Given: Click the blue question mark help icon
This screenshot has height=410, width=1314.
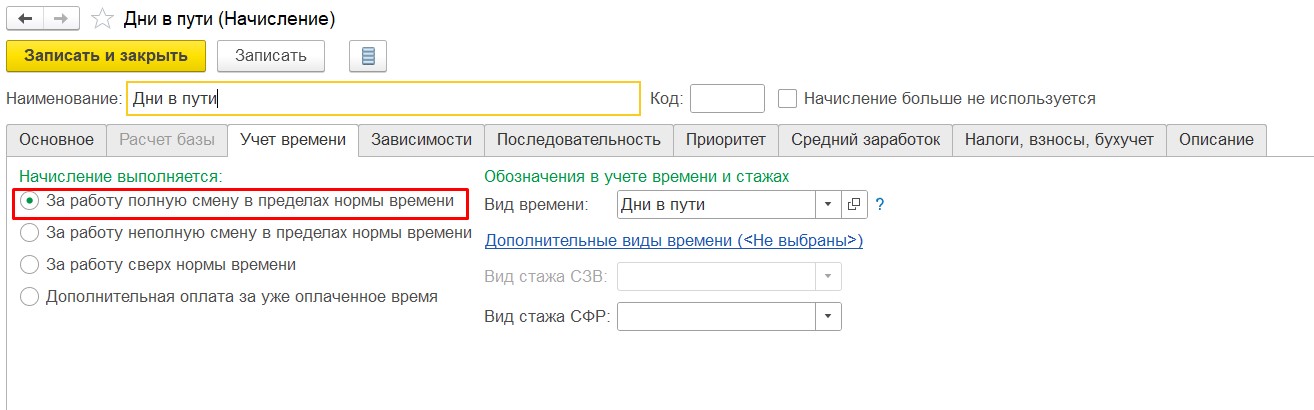Looking at the screenshot, I should [x=880, y=204].
